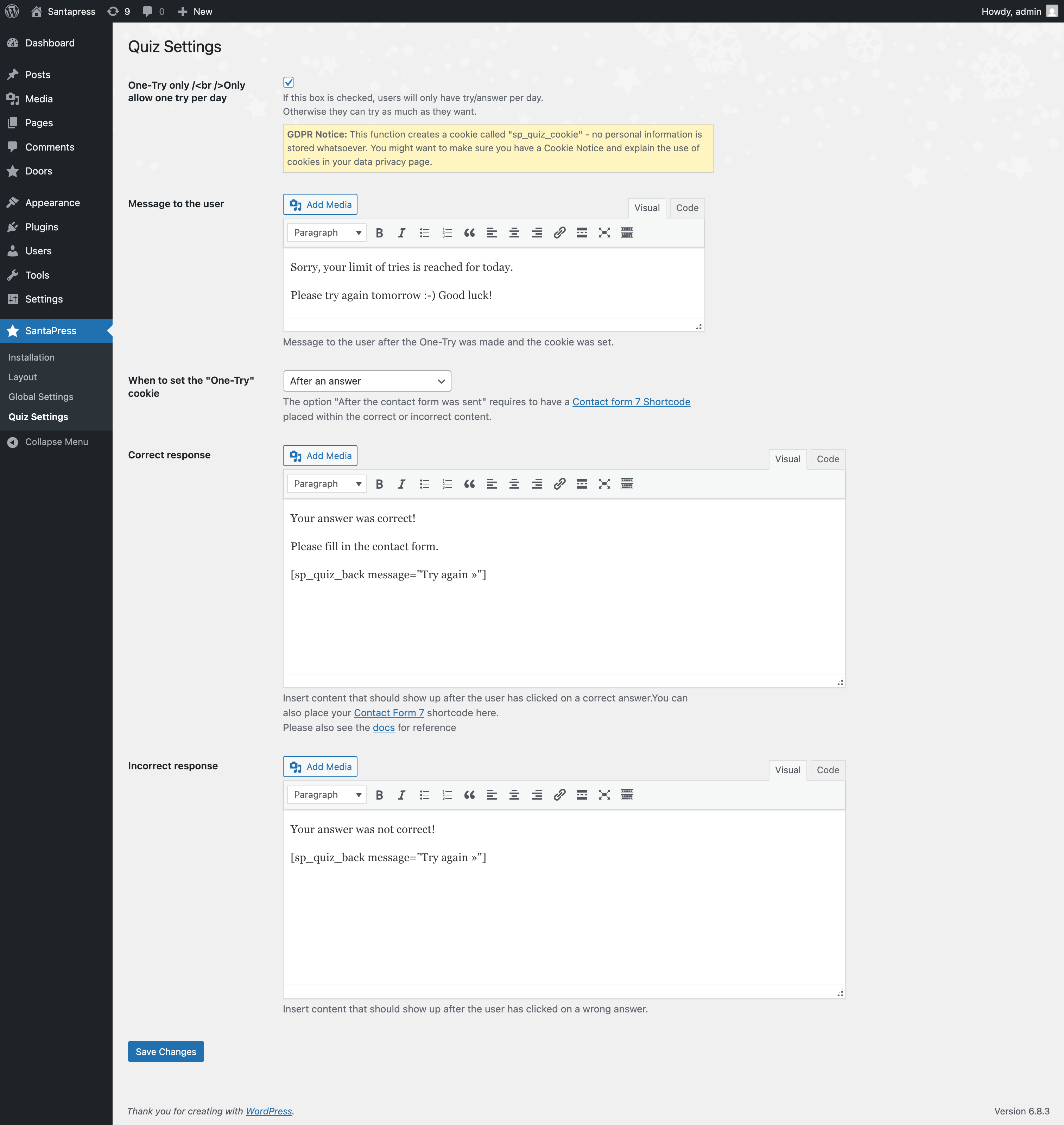Screen dimensions: 1064x1125
Task: Open the Contact form 7 Shortcode link
Action: click(x=631, y=401)
